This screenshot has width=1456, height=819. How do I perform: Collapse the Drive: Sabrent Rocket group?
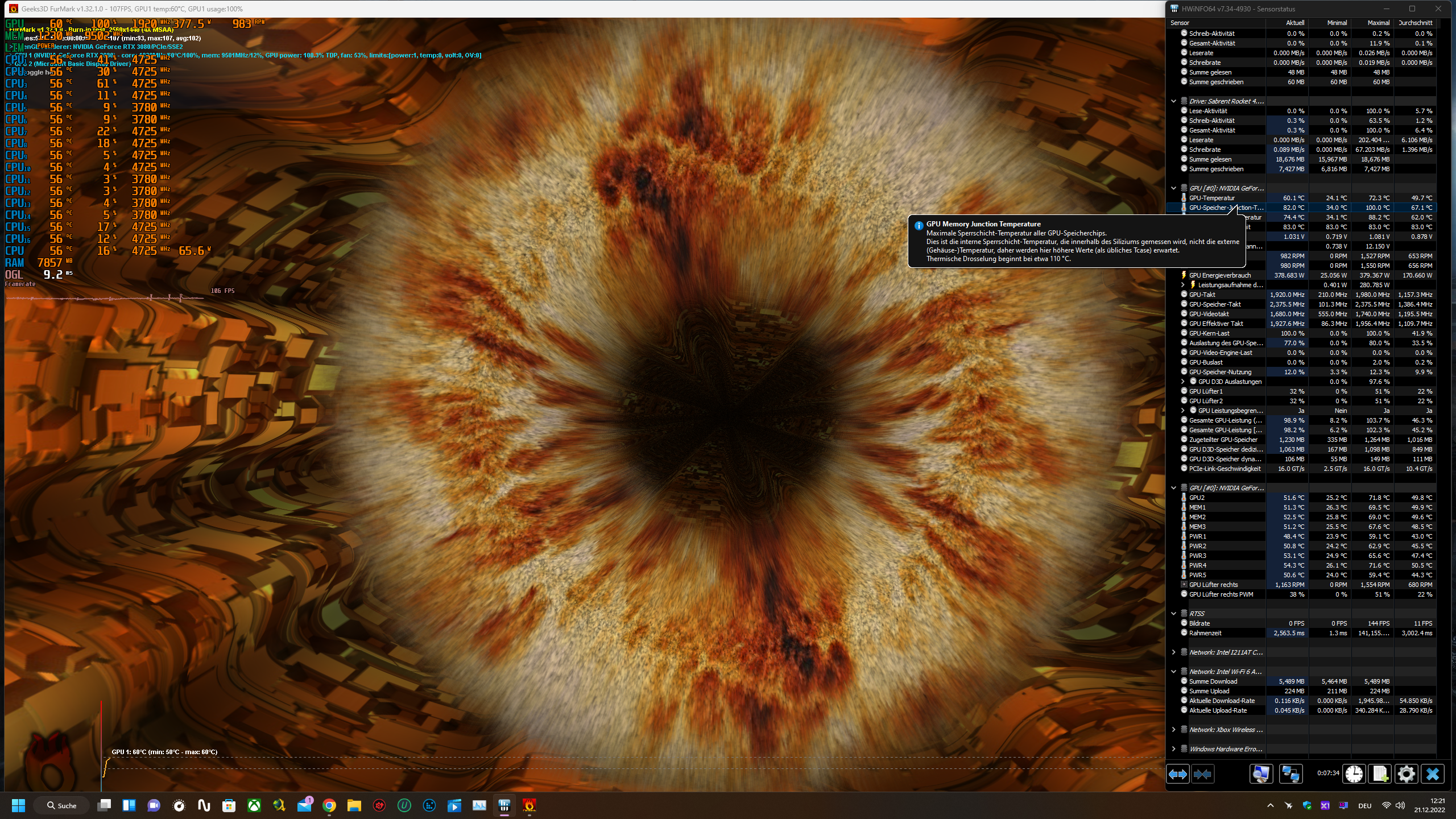click(x=1173, y=101)
